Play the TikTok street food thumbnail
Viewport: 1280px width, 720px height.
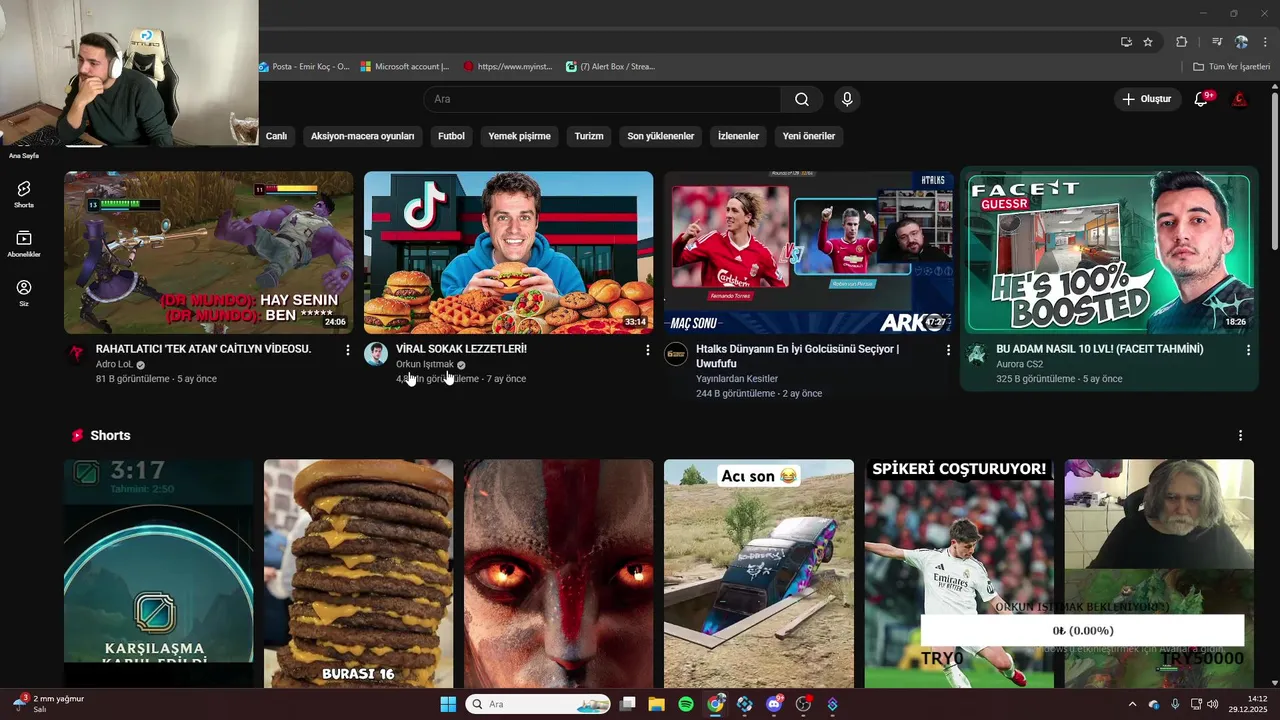click(x=508, y=252)
